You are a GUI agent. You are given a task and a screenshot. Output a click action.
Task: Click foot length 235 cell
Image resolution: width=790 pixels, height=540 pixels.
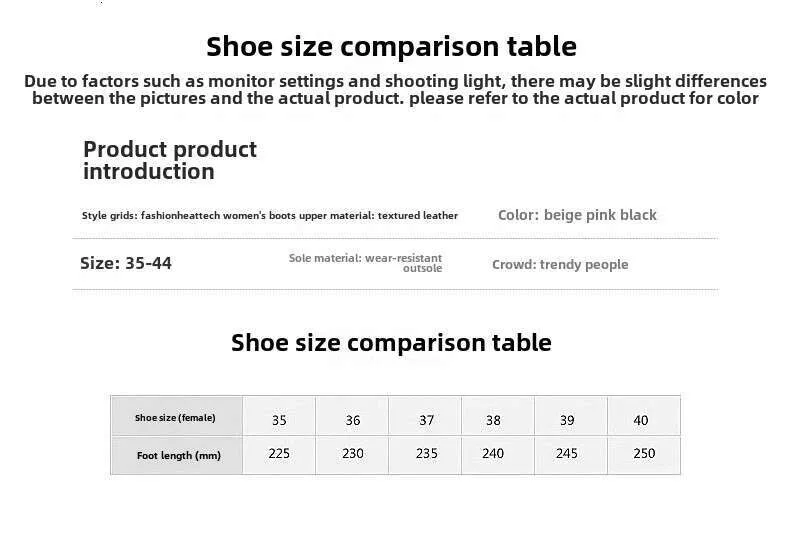click(x=425, y=455)
